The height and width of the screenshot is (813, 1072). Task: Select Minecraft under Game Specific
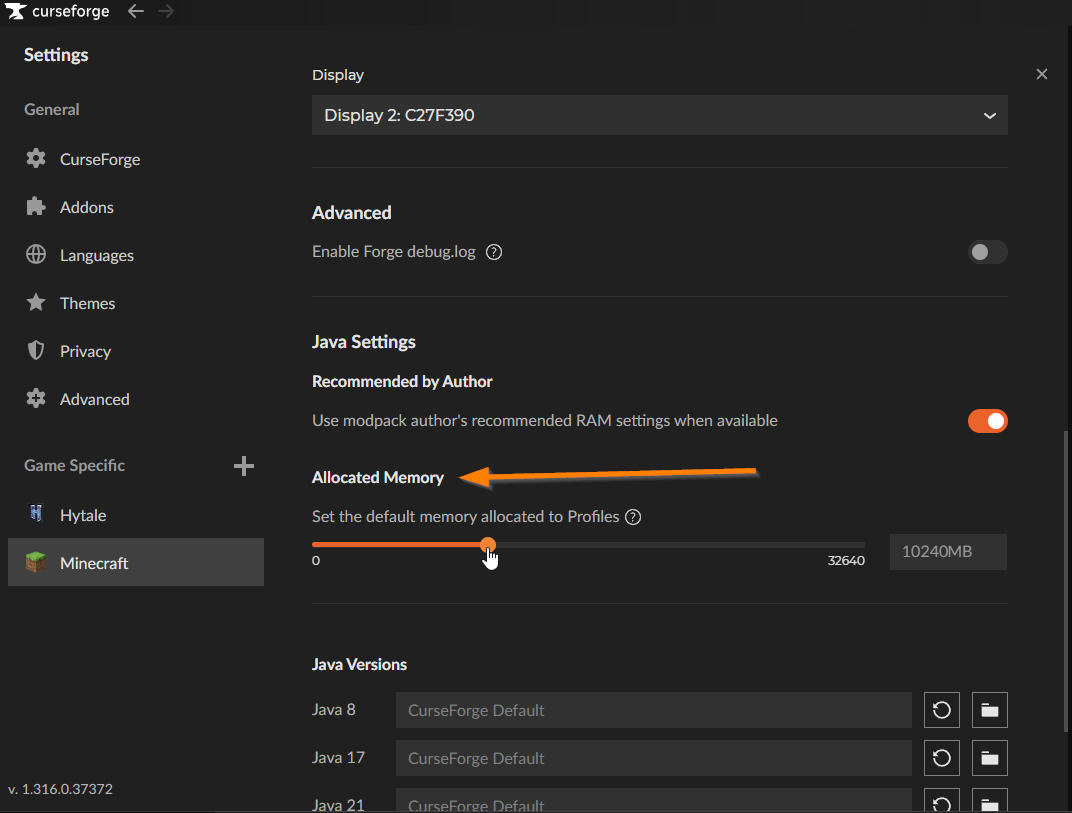click(x=135, y=562)
